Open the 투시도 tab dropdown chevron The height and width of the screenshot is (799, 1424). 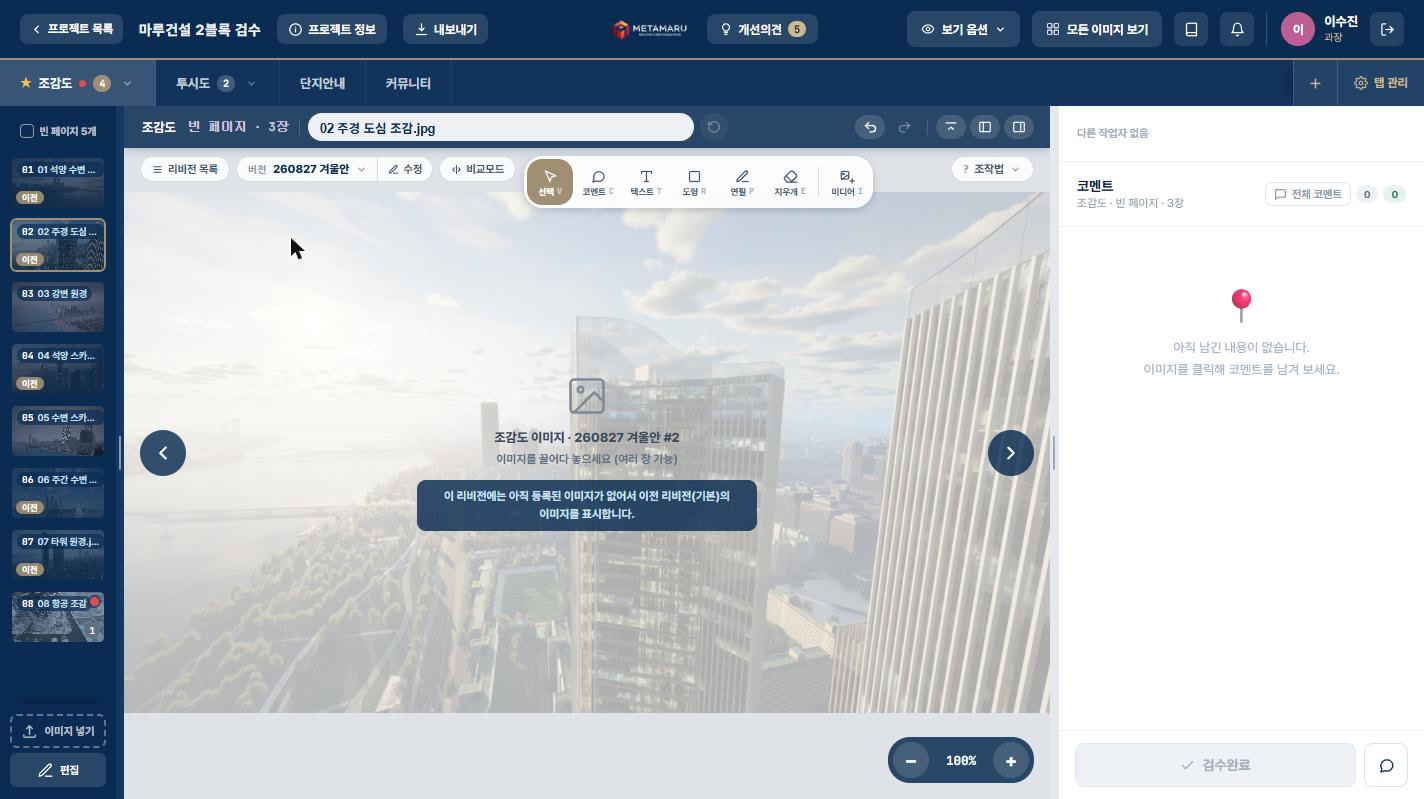251,83
